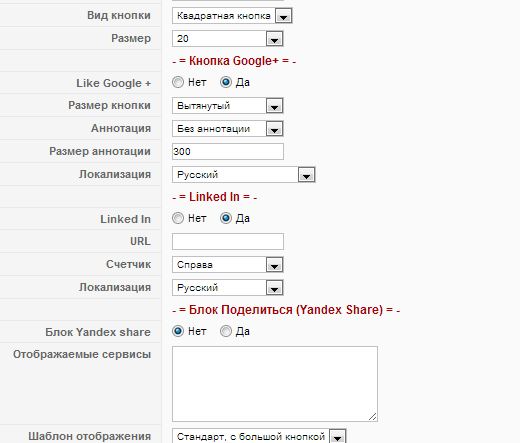
Task: Open the Аннотация dropdown
Action: point(228,129)
